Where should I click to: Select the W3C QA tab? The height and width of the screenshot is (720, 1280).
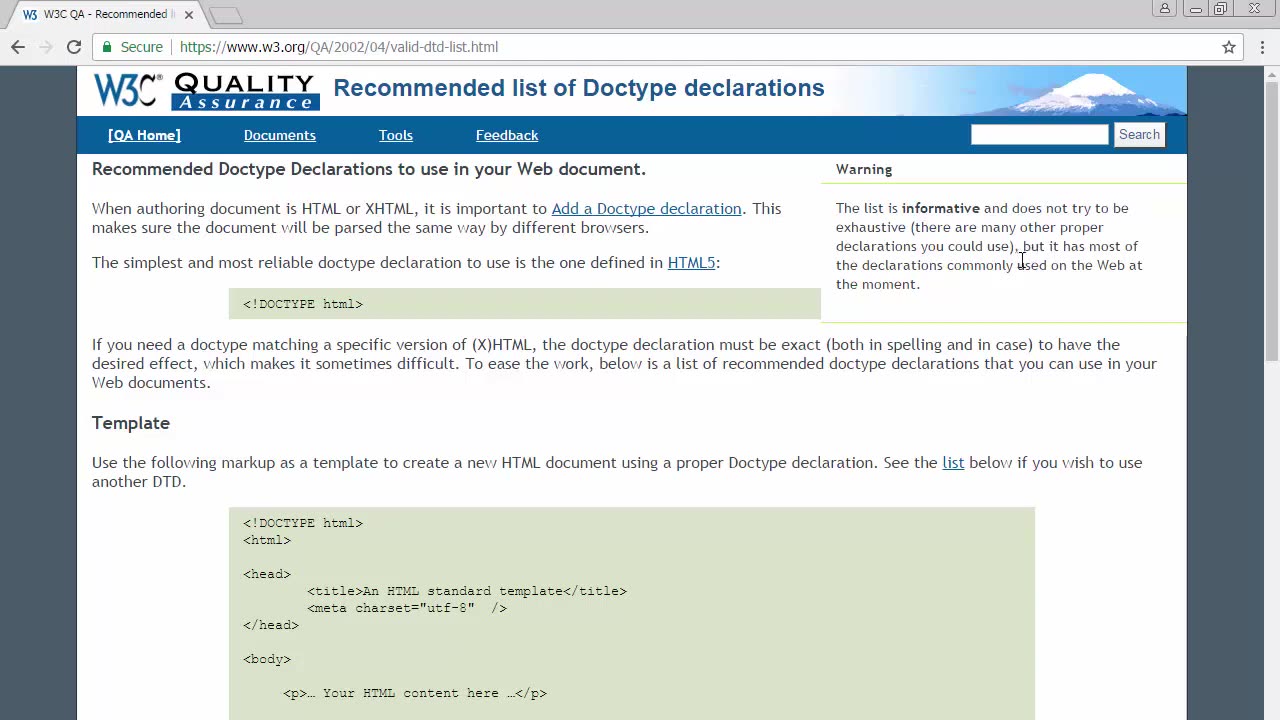coord(104,15)
